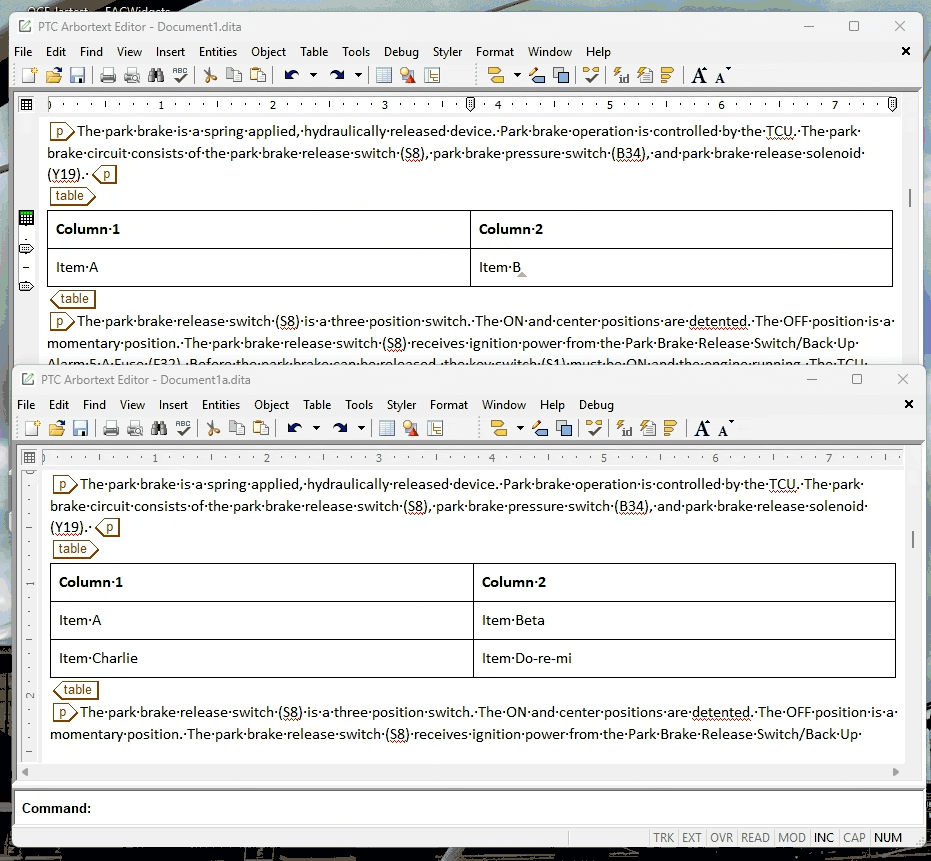Click Print icon in Document1.dita toolbar
This screenshot has height=861, width=931.
[x=108, y=75]
